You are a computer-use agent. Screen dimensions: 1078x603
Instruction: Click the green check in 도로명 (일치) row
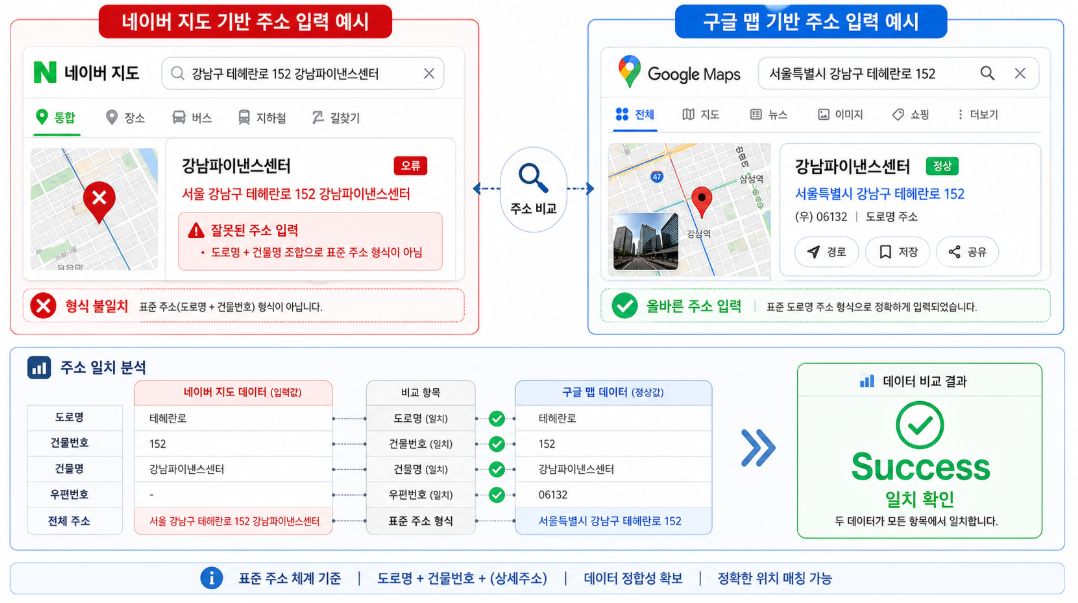coord(496,418)
